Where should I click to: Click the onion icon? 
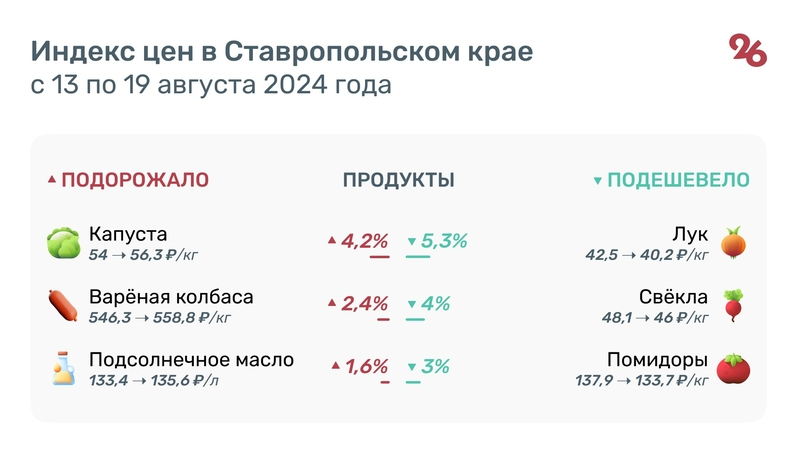(734, 243)
